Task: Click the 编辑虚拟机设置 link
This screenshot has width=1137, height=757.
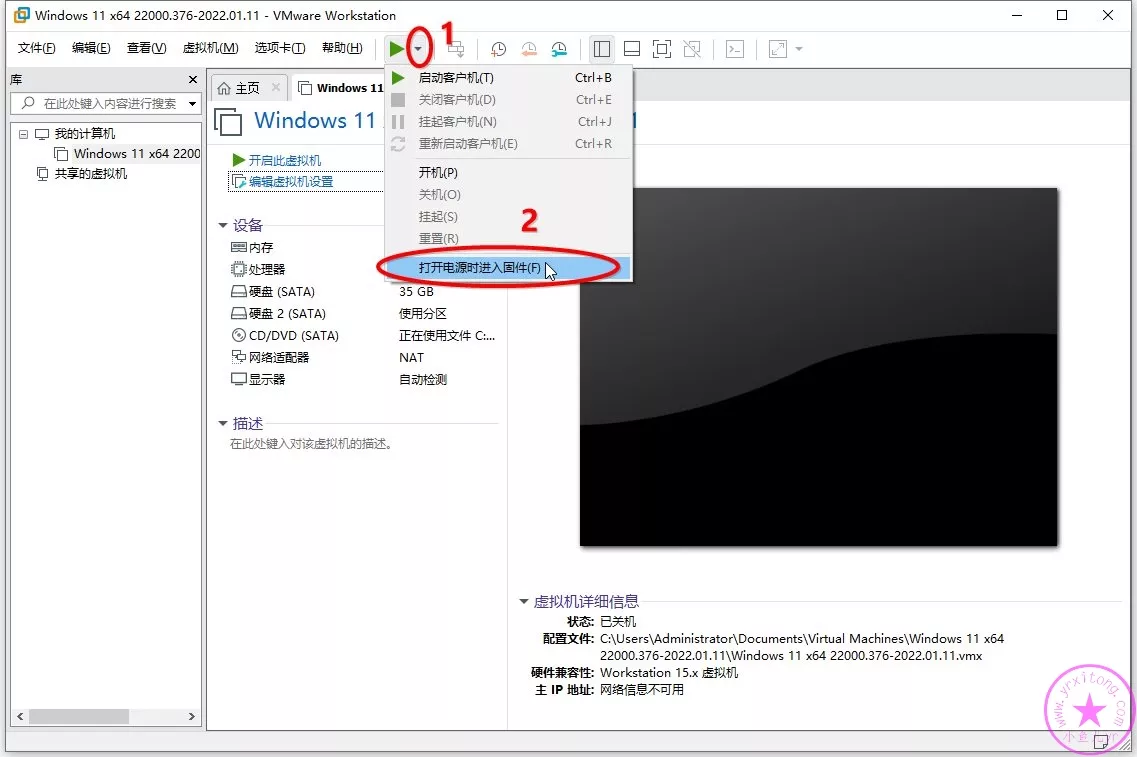Action: [x=290, y=181]
